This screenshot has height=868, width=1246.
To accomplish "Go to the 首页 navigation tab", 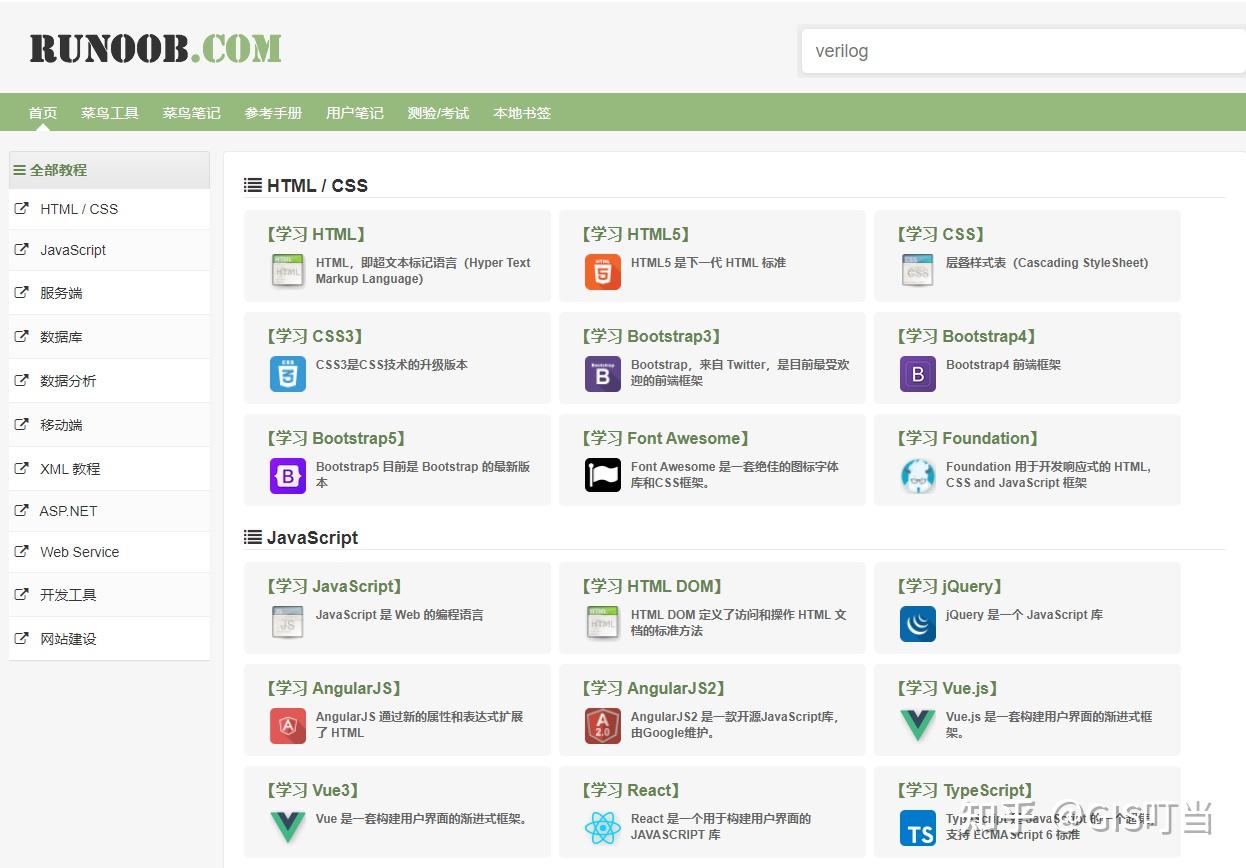I will coord(43,113).
